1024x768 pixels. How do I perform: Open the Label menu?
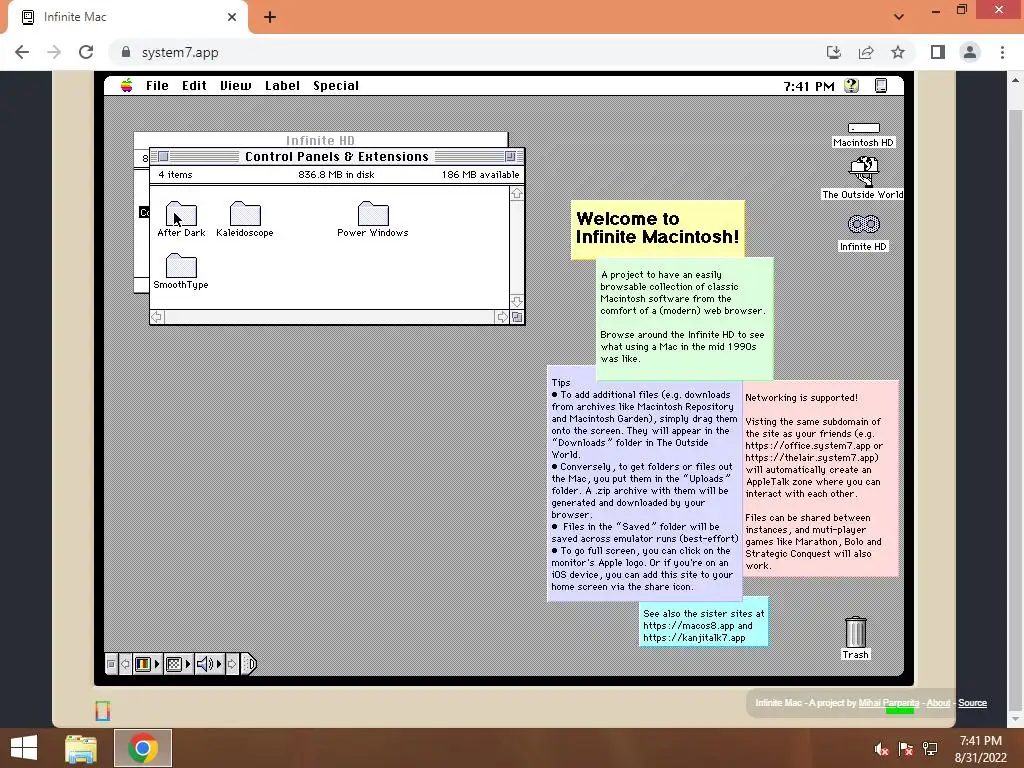[282, 86]
